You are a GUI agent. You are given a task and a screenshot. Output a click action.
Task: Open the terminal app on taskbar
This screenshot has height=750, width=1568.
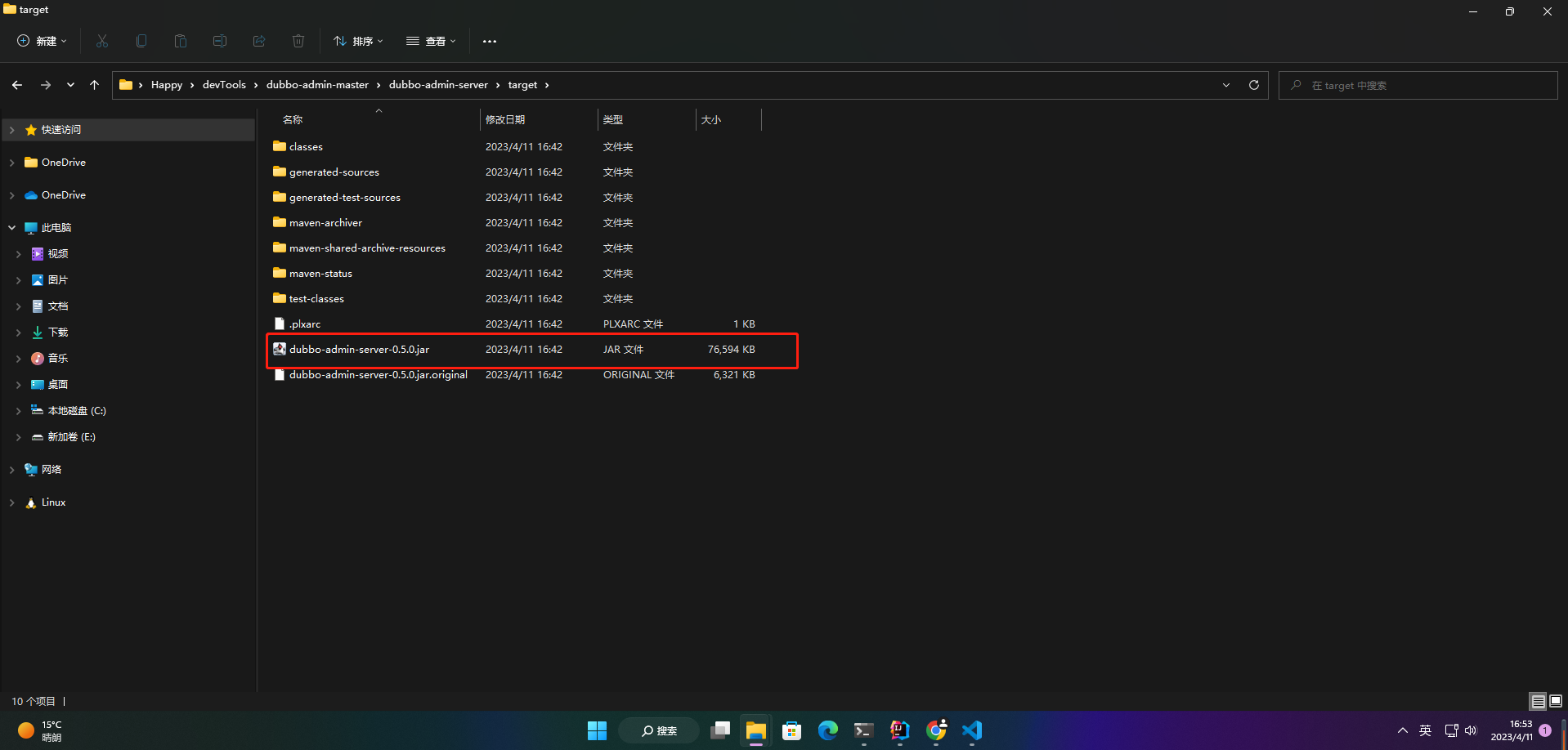(864, 730)
